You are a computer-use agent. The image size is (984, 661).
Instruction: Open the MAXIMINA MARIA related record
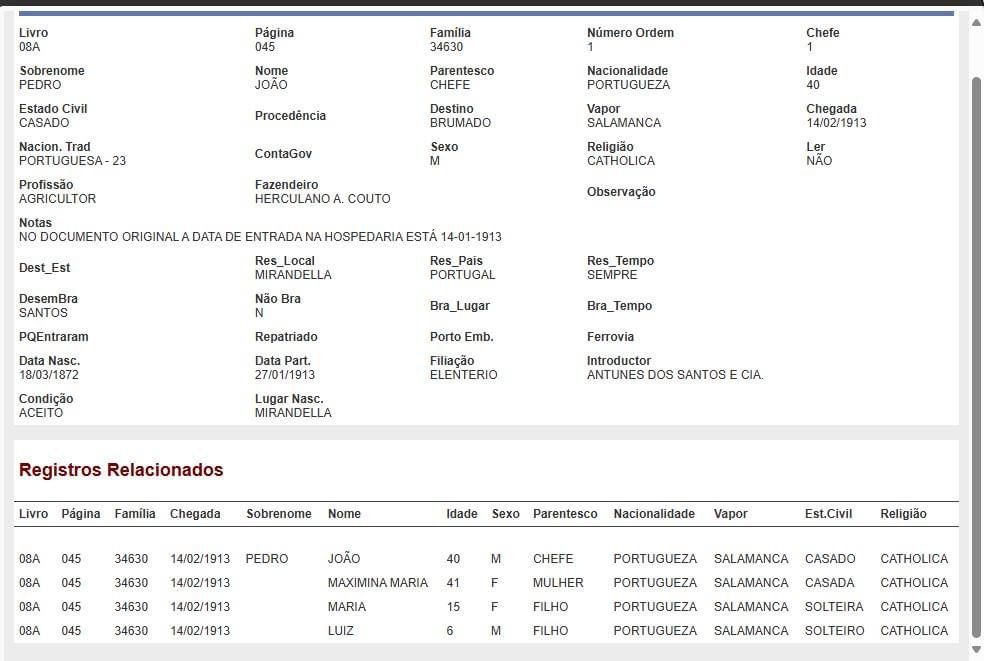point(377,583)
